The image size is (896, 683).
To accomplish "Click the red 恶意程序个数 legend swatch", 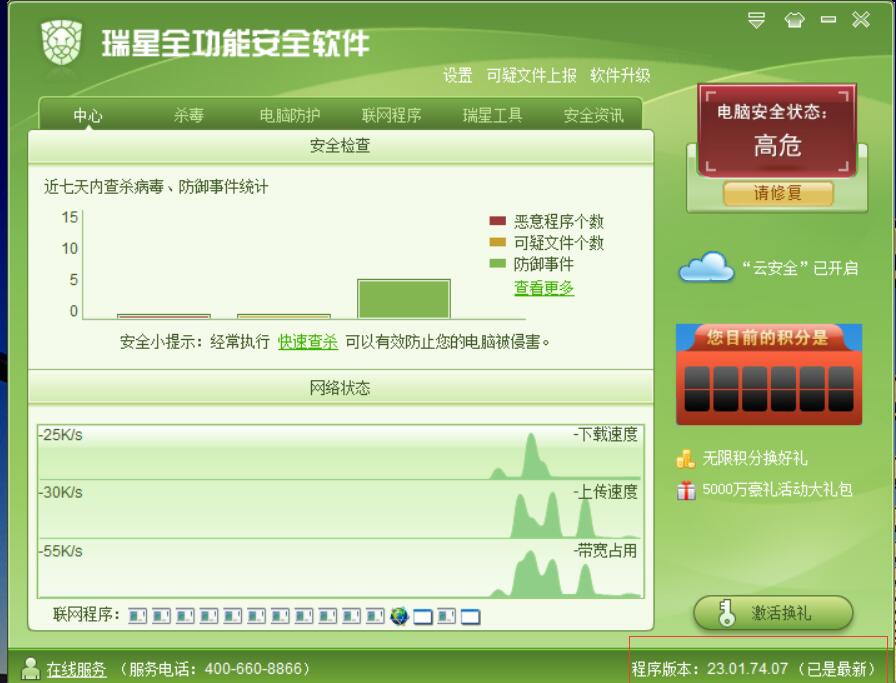I will [497, 221].
